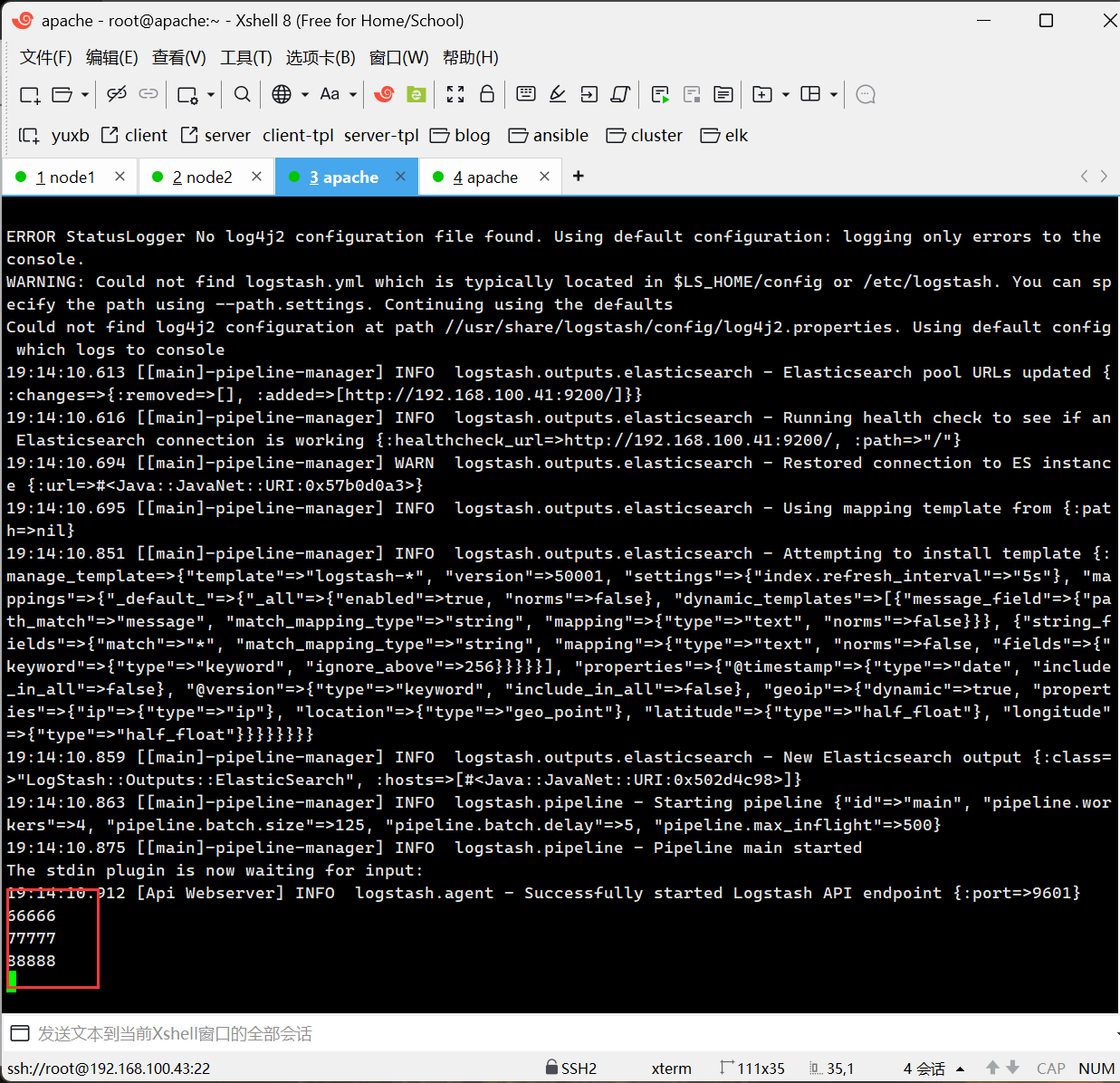Click the Reconnect chain icon

coord(148,94)
